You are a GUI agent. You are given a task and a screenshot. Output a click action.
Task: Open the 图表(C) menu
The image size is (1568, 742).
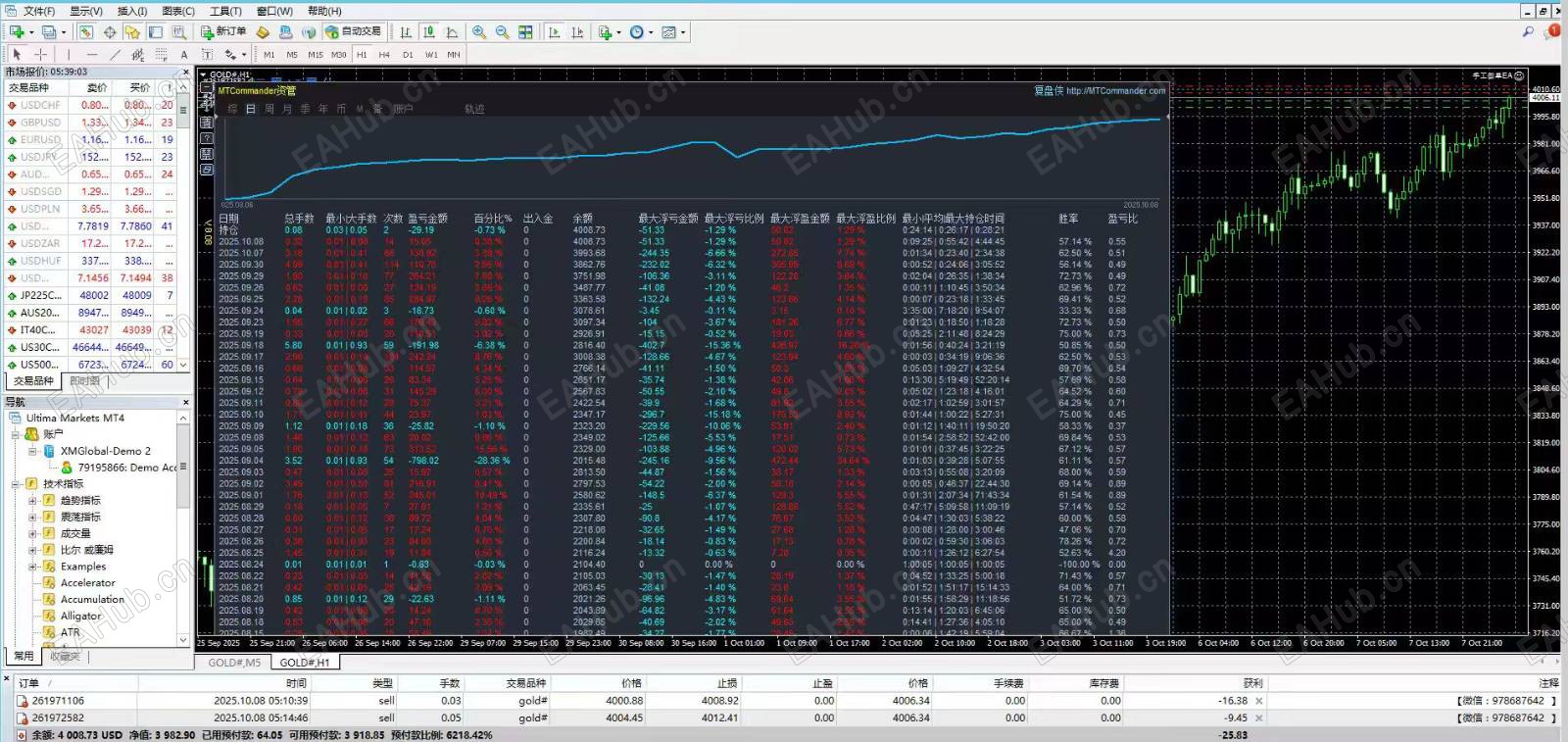pos(178,11)
